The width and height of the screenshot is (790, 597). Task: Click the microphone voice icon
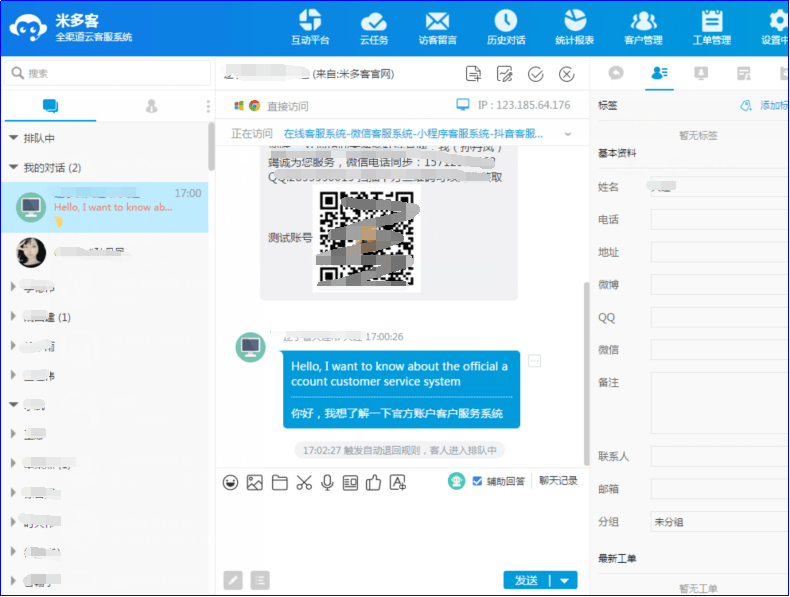327,483
